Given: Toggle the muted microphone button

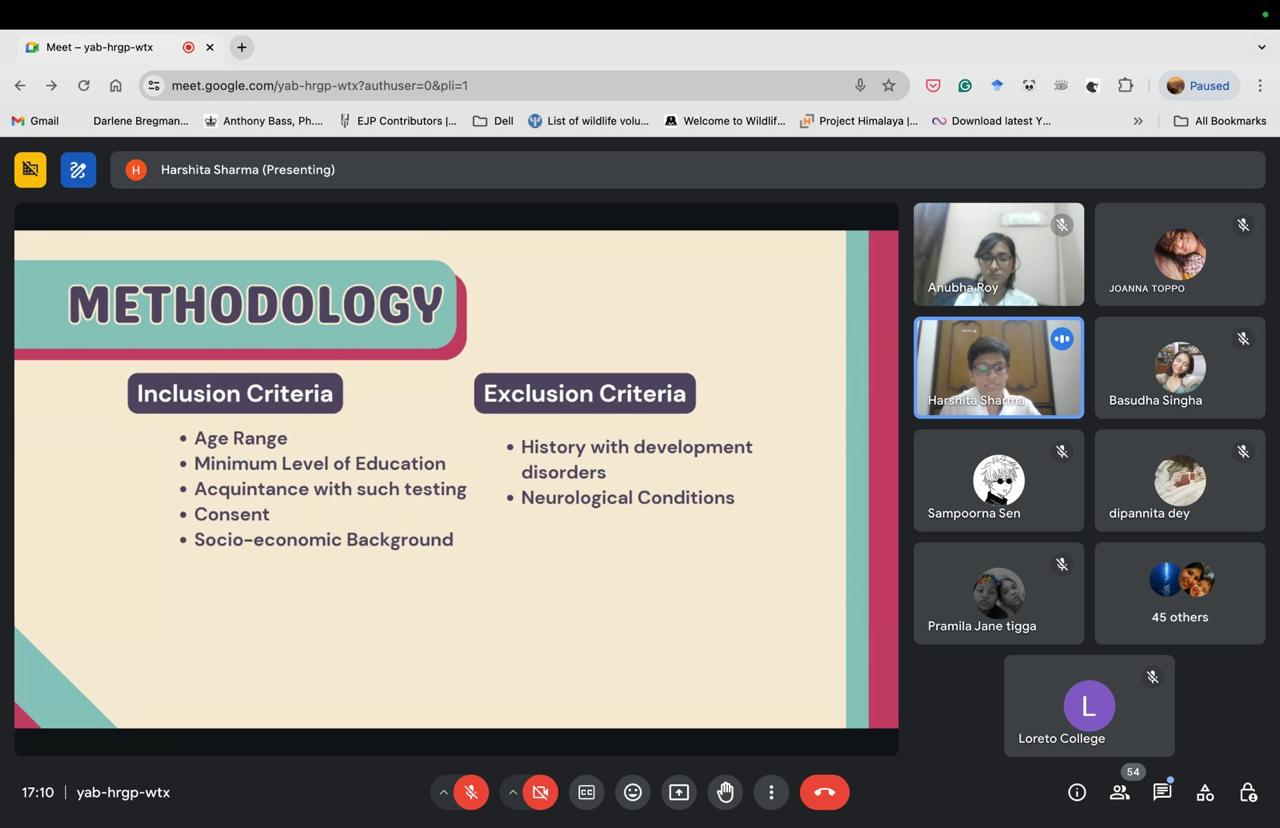Looking at the screenshot, I should [471, 792].
